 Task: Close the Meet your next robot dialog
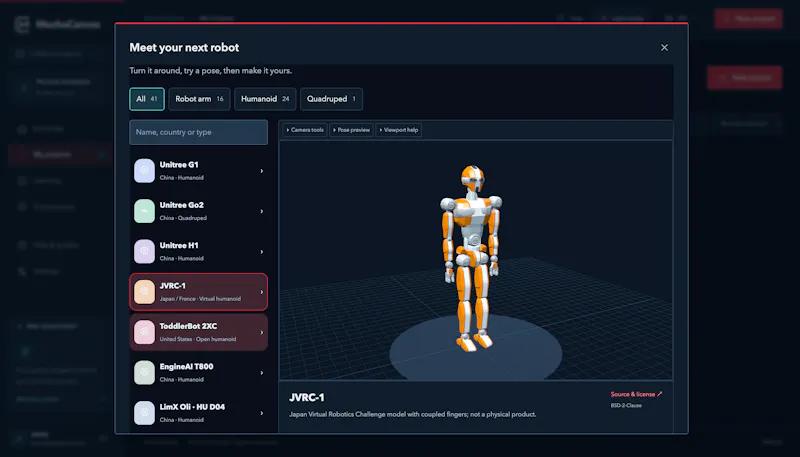(664, 47)
